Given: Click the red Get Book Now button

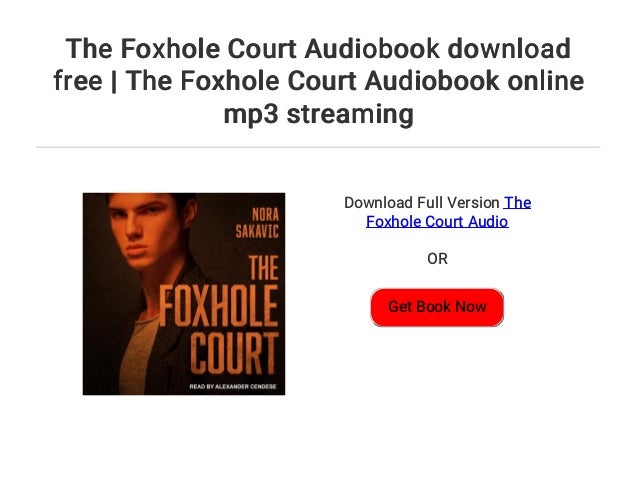Looking at the screenshot, I should pyautogui.click(x=437, y=307).
